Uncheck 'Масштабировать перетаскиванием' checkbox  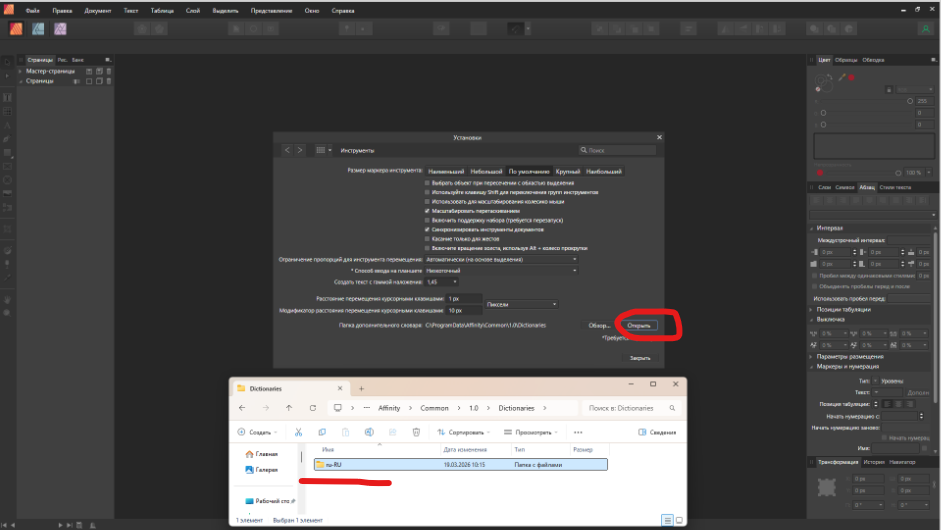click(427, 211)
